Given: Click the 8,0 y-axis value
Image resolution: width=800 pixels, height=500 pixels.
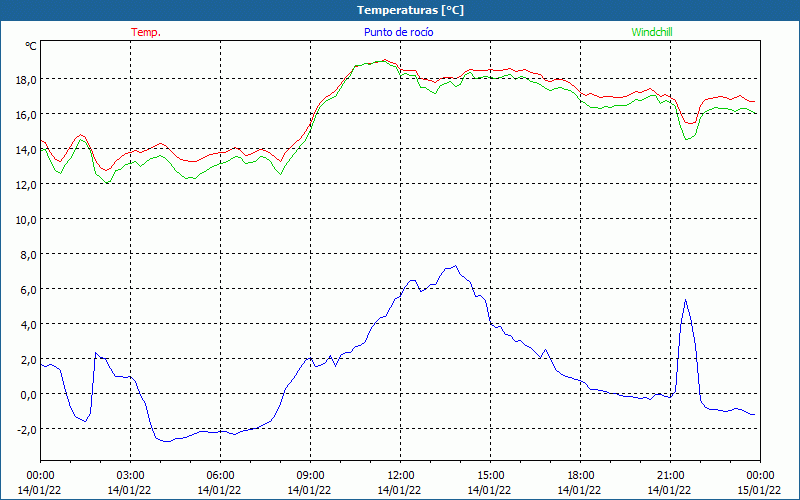Looking at the screenshot, I should point(29,255).
